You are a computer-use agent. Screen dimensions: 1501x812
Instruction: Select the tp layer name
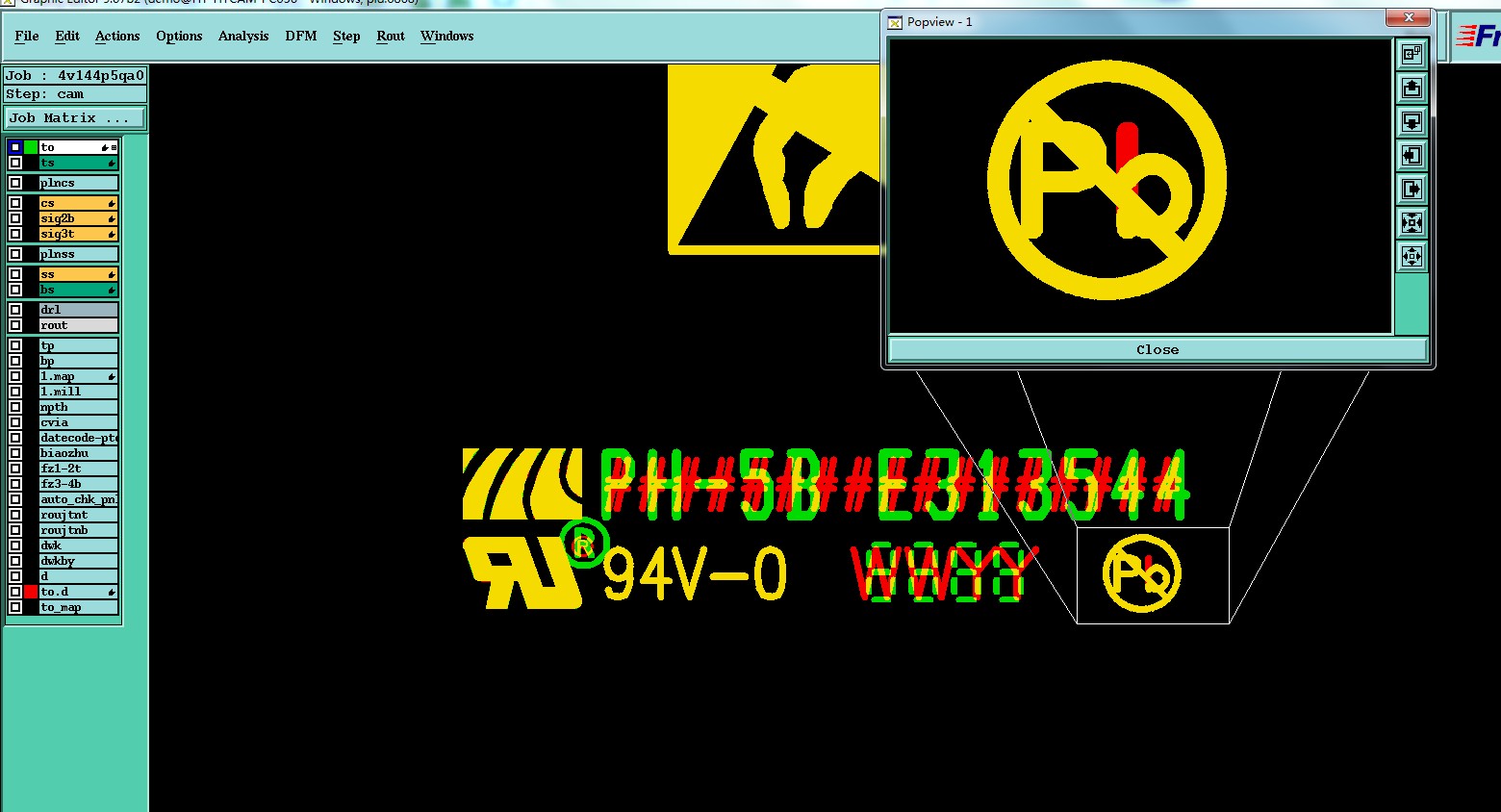pos(78,345)
